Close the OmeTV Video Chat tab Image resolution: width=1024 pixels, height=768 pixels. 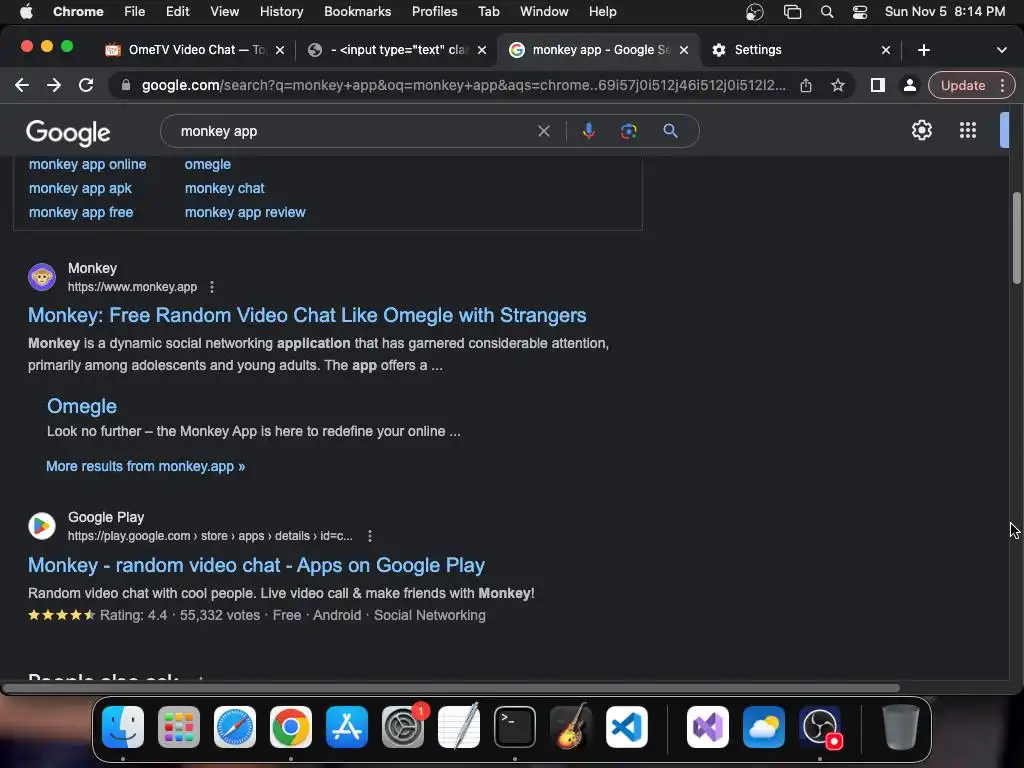280,50
